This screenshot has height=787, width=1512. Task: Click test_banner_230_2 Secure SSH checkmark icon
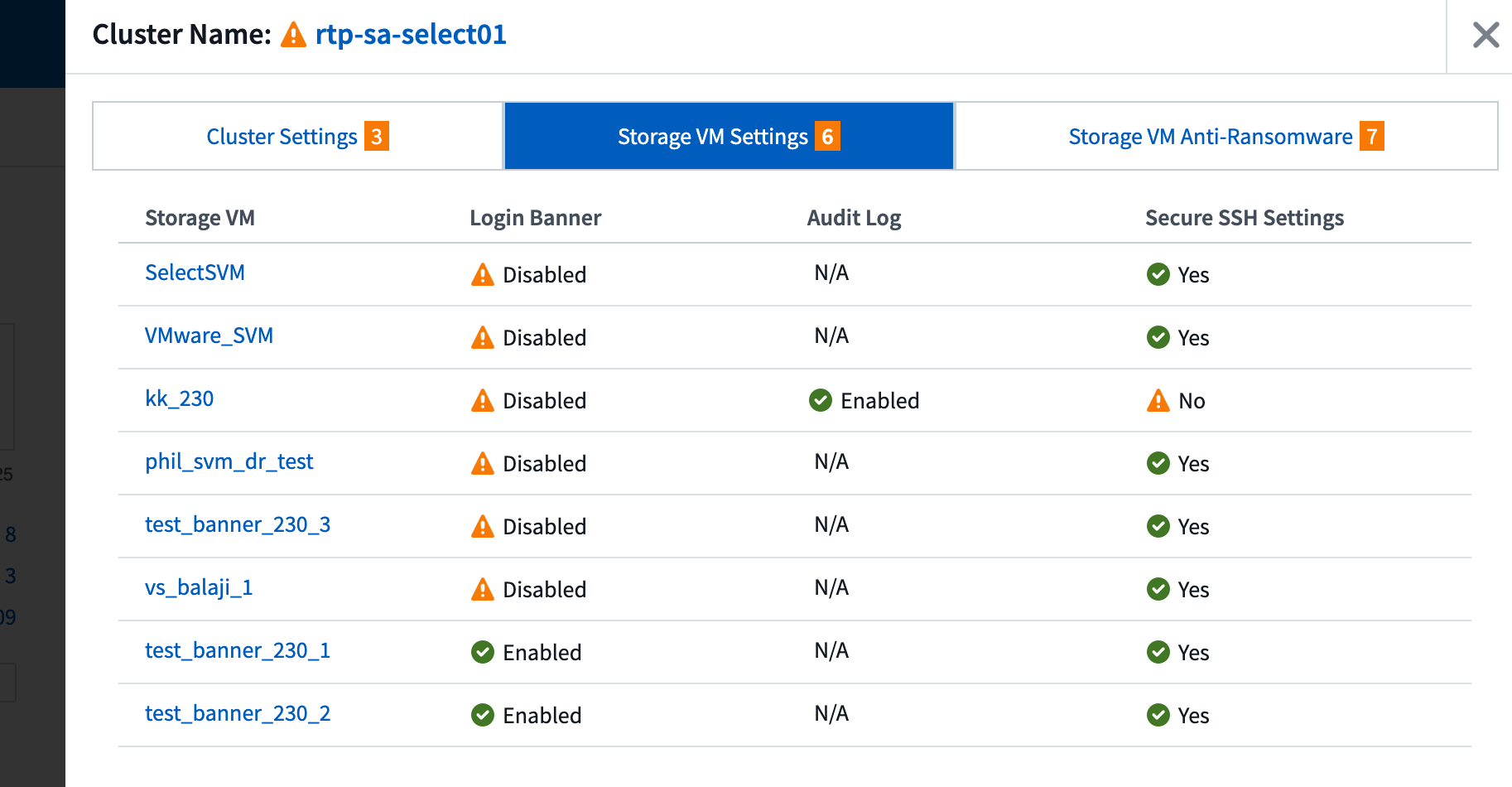tap(1158, 715)
